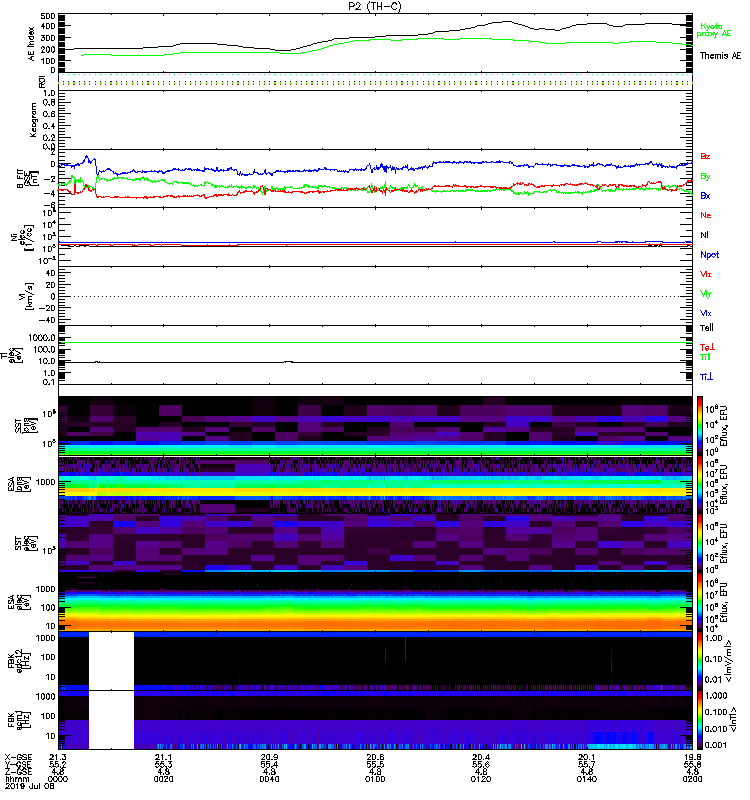750x800 pixels.
Task: Click the blue Bx legend label
Action: click(x=705, y=195)
